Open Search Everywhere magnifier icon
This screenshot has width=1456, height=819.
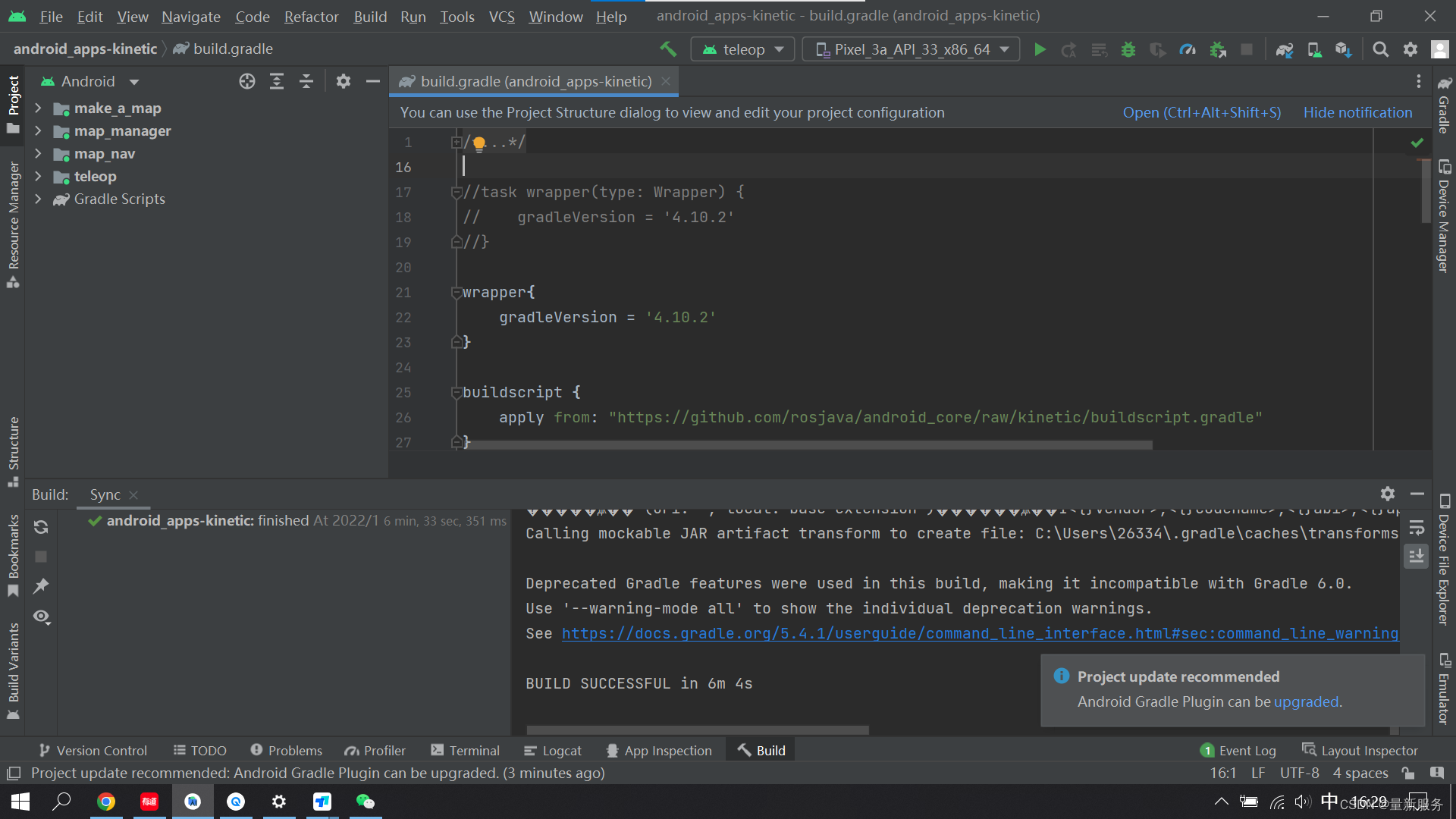(x=1381, y=49)
